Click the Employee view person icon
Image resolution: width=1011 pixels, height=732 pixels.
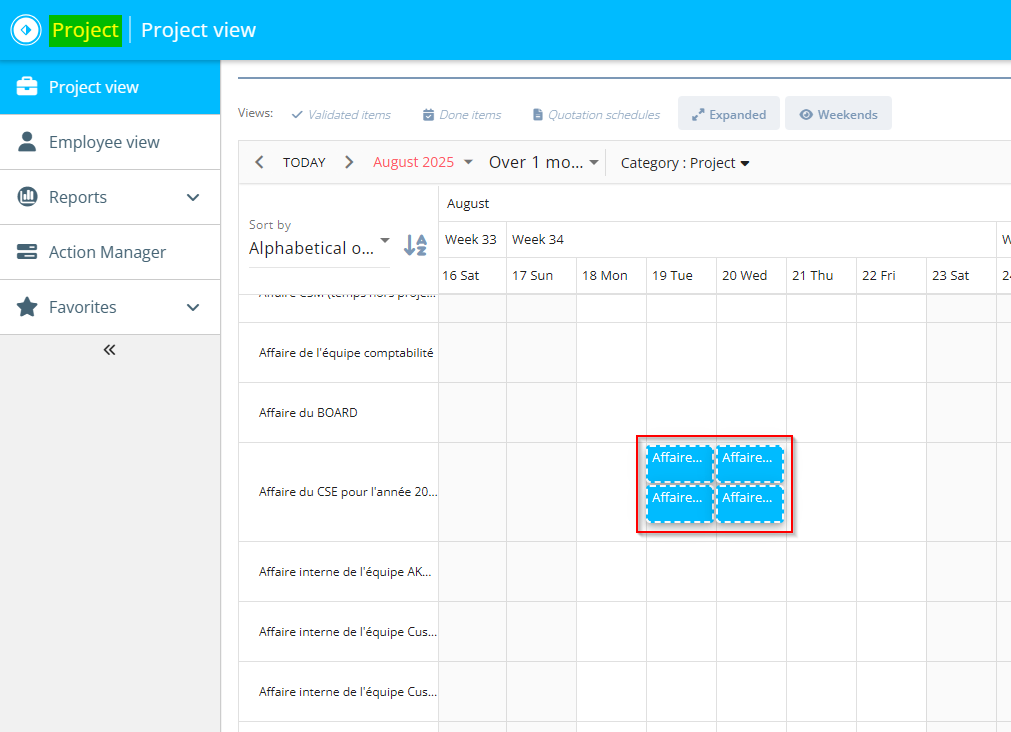tap(27, 142)
